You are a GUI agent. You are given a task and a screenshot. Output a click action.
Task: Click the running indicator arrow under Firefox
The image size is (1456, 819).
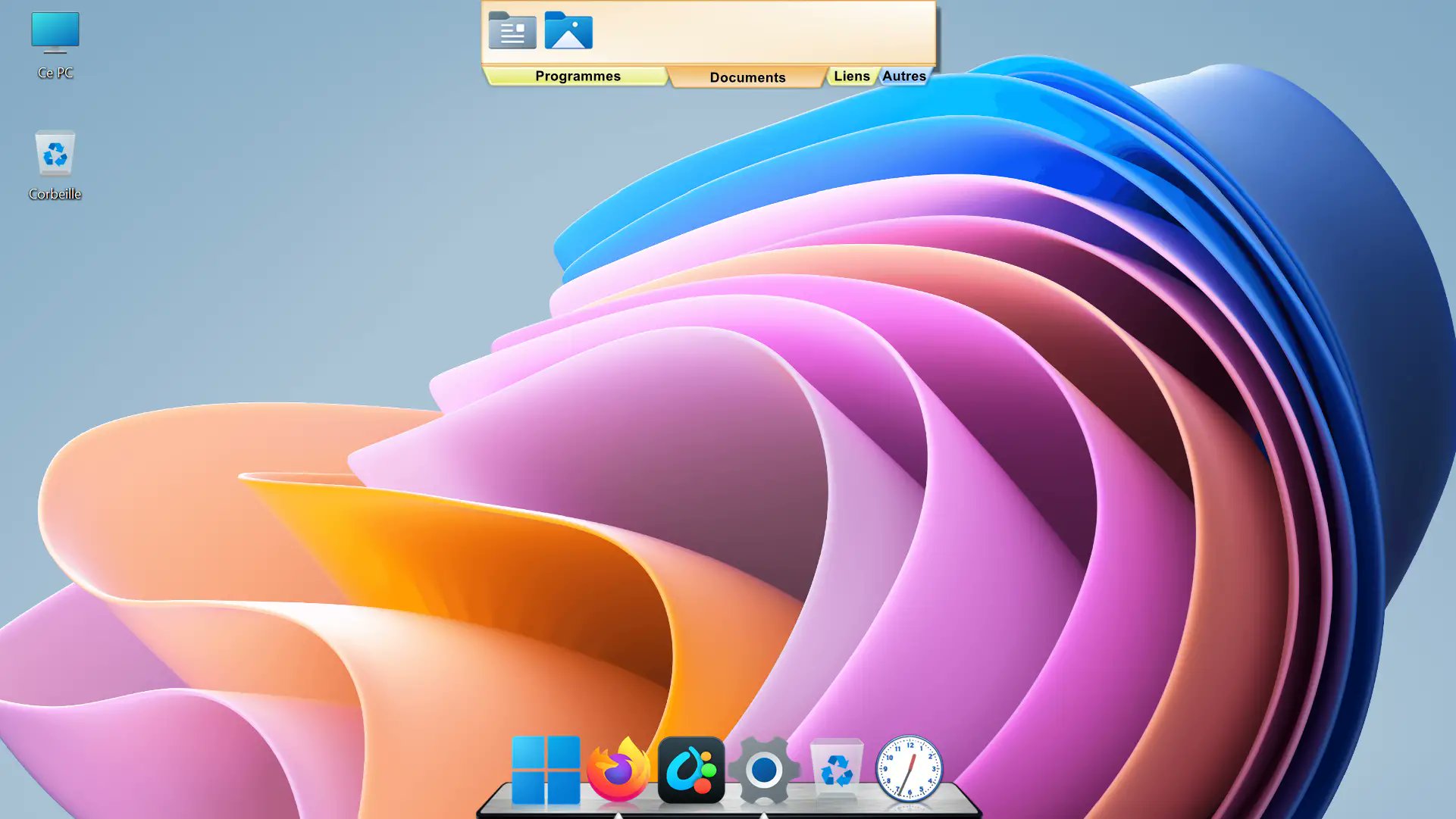click(x=618, y=815)
